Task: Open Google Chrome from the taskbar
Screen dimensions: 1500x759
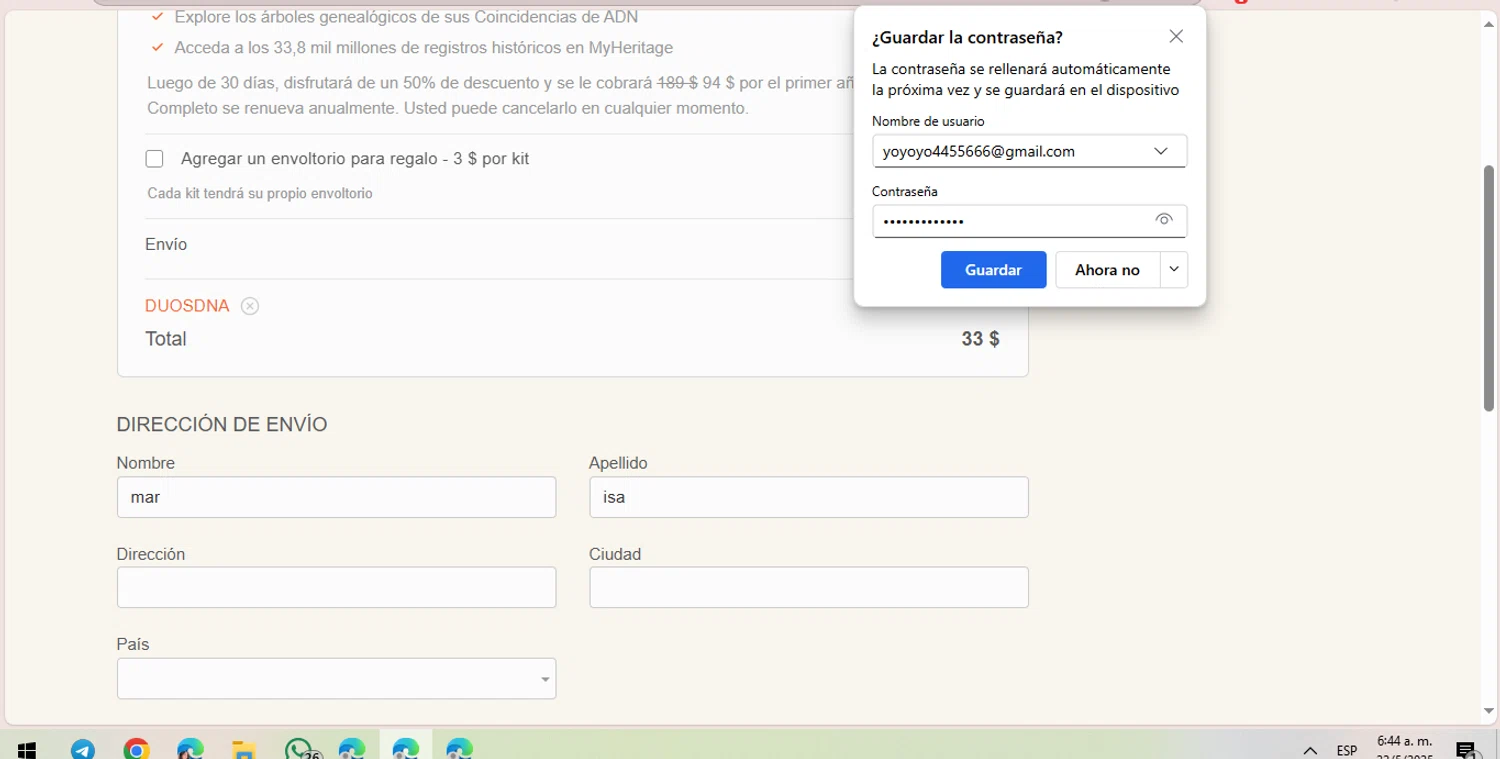Action: tap(137, 749)
